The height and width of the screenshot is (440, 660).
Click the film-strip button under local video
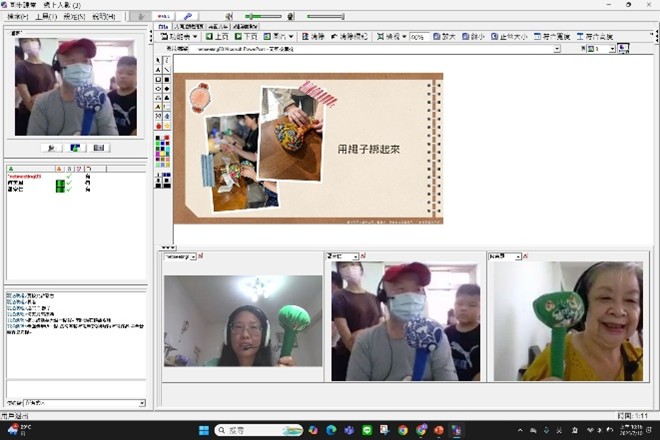tap(98, 148)
